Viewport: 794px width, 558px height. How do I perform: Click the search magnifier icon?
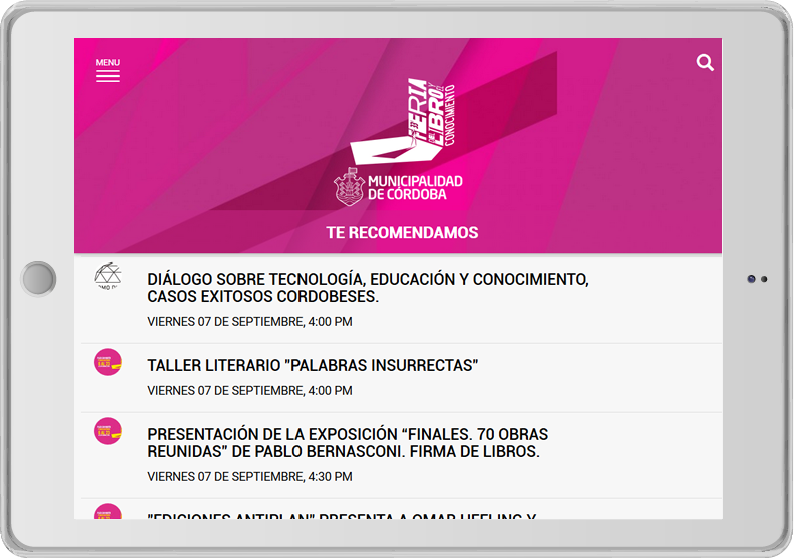(705, 62)
